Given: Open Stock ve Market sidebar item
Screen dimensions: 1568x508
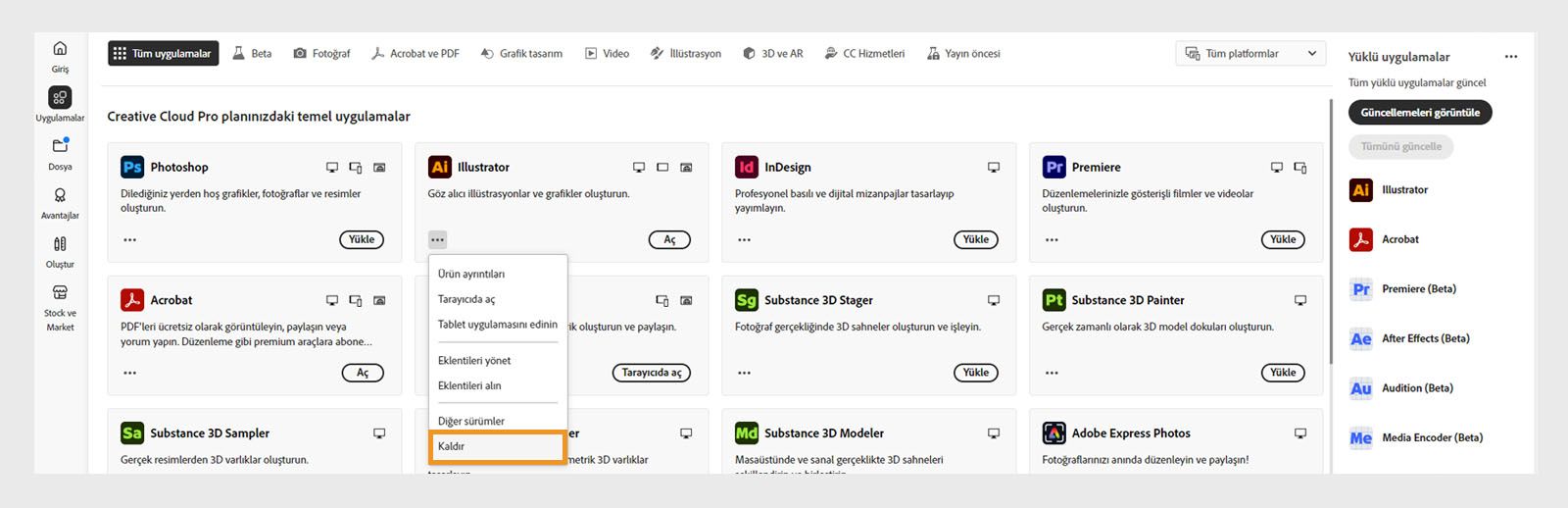Looking at the screenshot, I should pos(60,307).
